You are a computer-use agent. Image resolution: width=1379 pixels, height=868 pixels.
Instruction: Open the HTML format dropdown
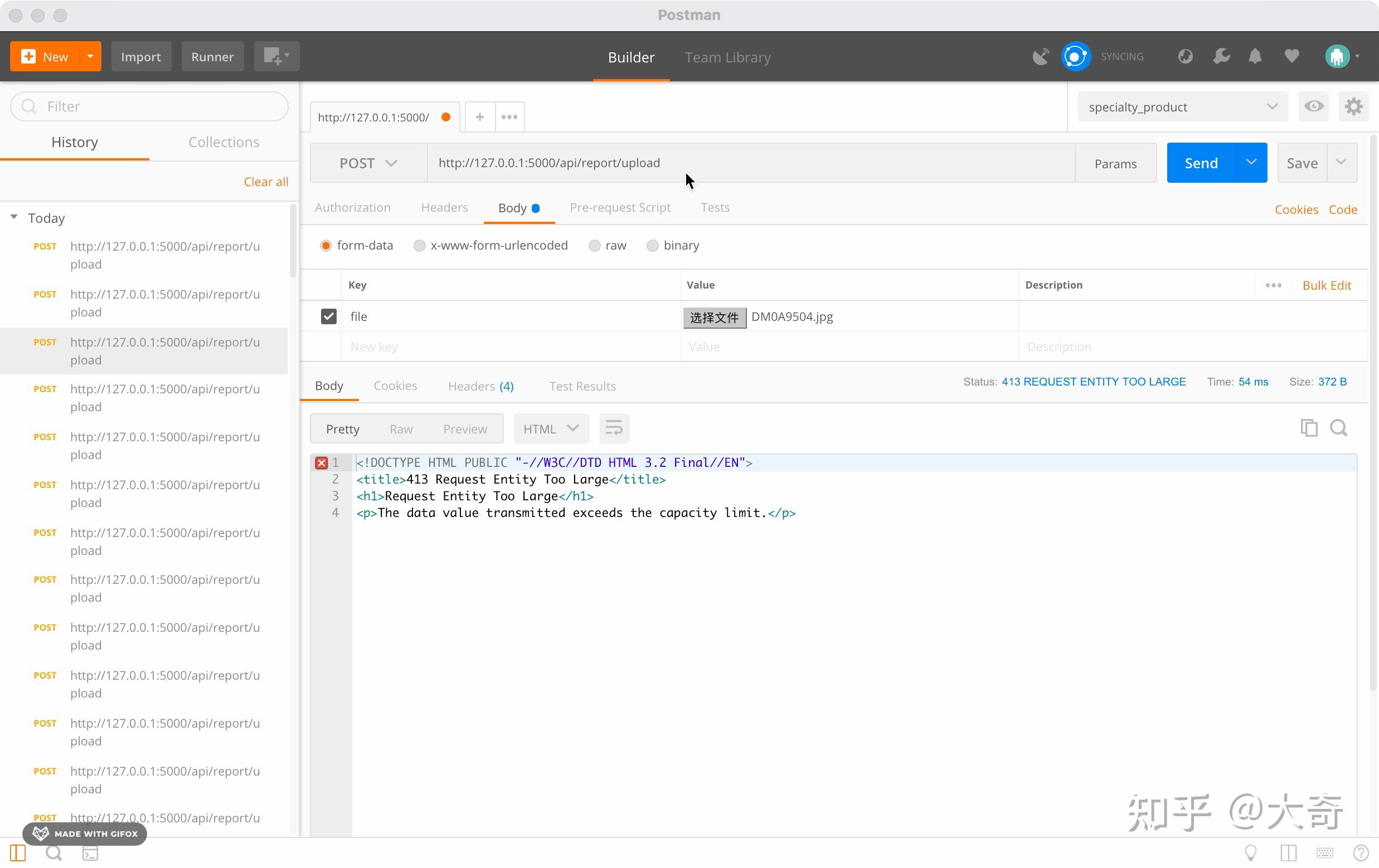(x=551, y=428)
